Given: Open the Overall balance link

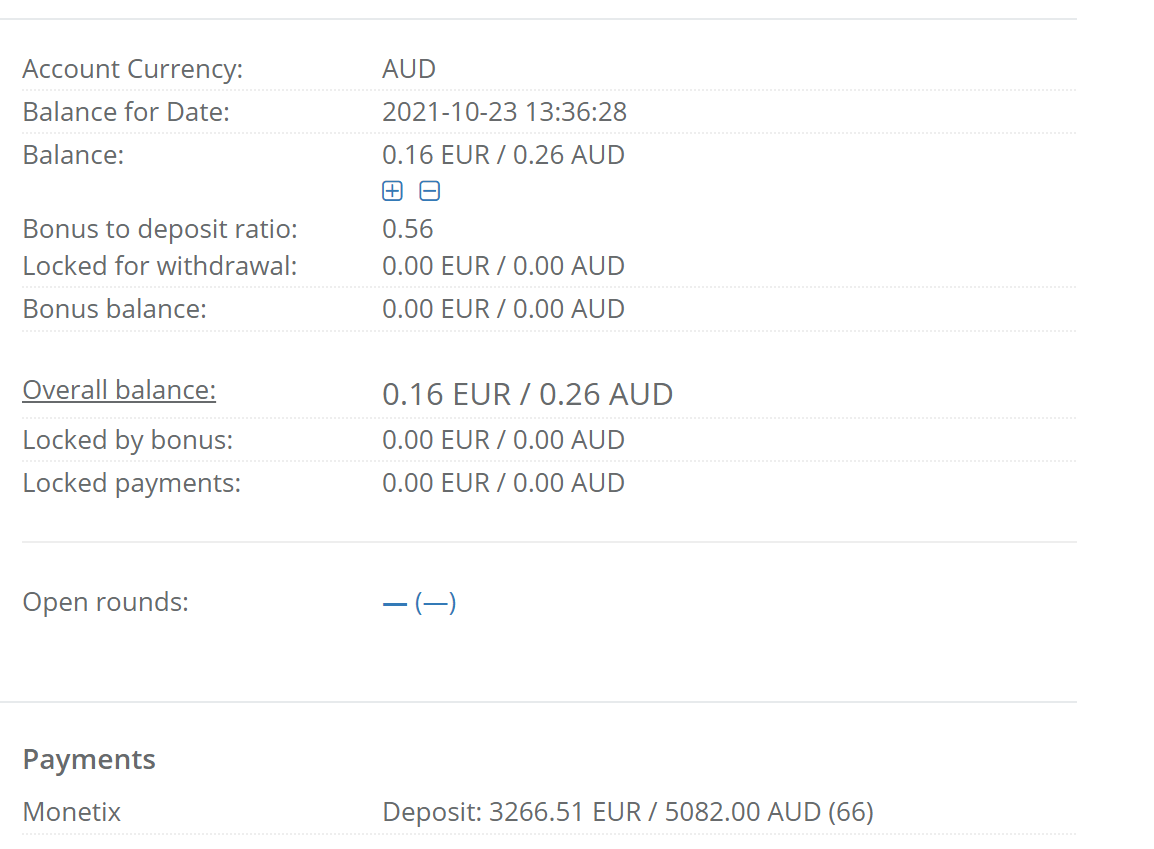Looking at the screenshot, I should [119, 390].
